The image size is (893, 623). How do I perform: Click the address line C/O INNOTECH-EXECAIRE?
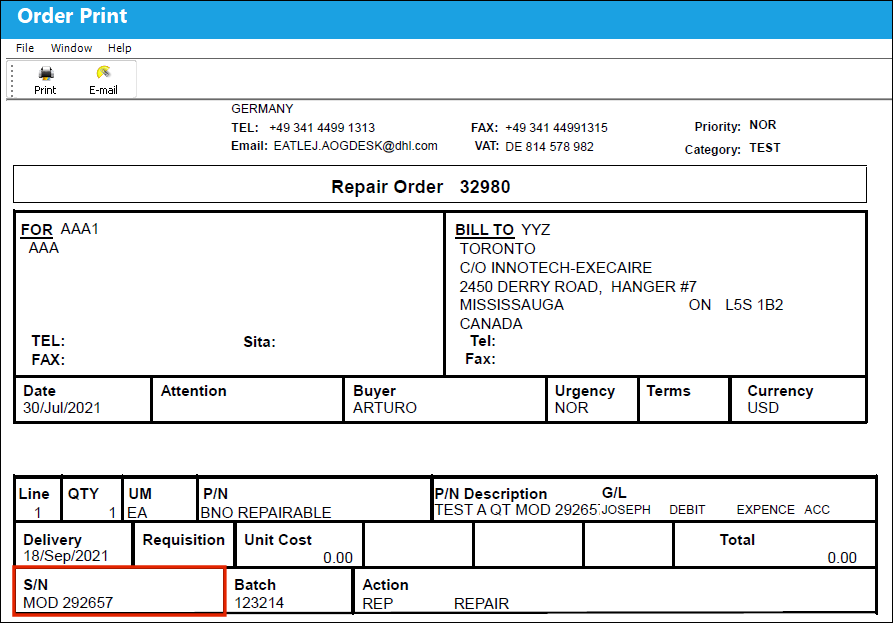[555, 268]
